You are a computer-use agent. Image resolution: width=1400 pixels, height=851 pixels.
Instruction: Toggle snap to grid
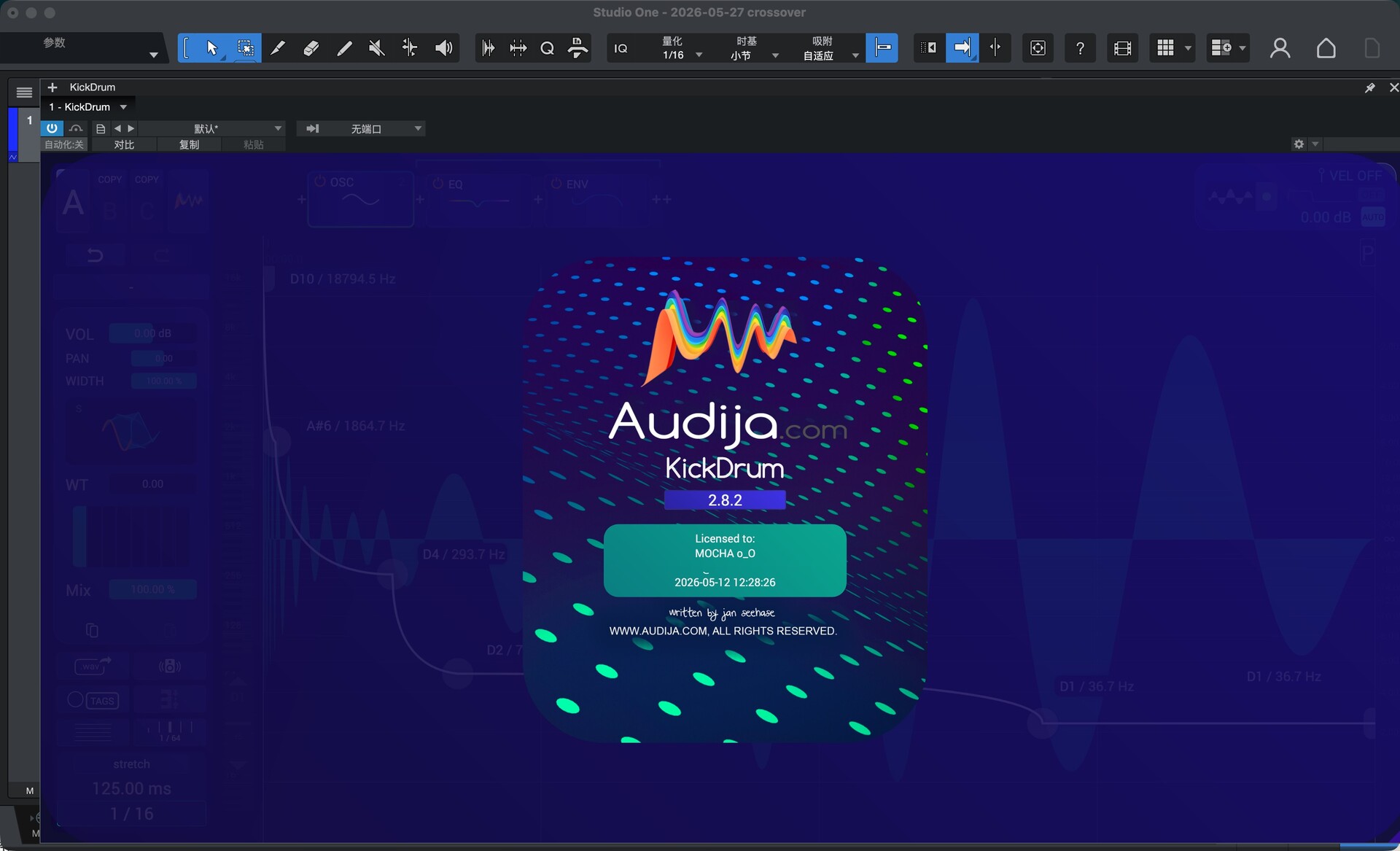tap(882, 48)
